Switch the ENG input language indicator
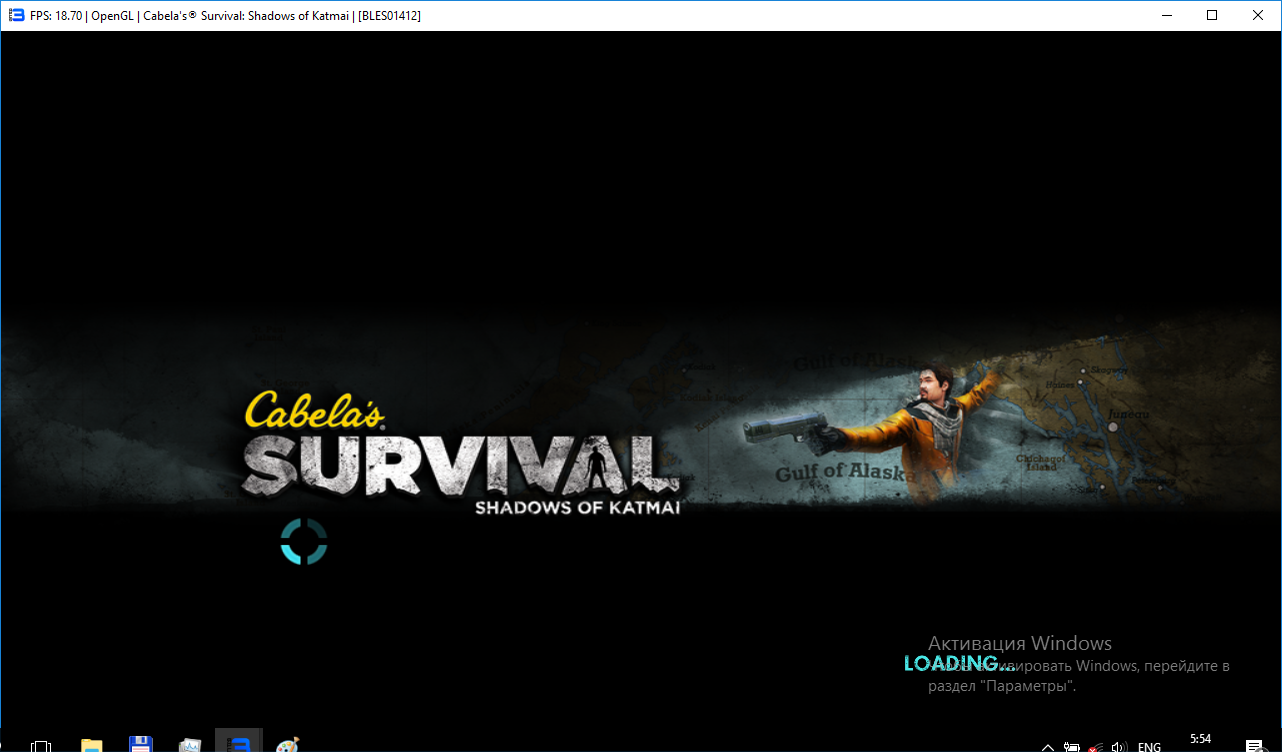Screen dimensions: 1282x752 (1149, 746)
